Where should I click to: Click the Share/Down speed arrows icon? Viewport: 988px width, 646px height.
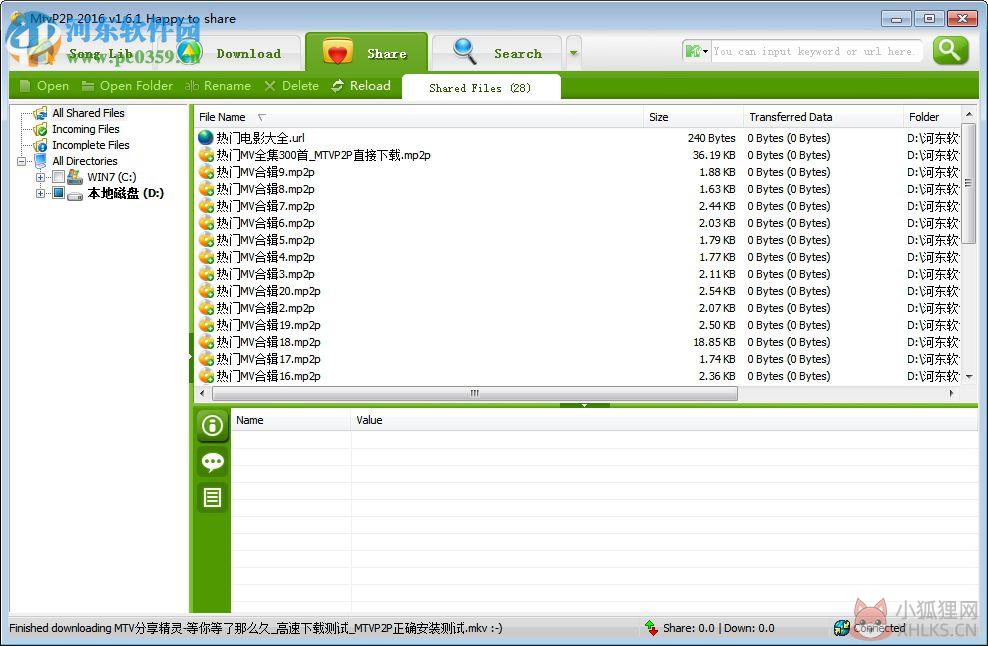pyautogui.click(x=651, y=628)
